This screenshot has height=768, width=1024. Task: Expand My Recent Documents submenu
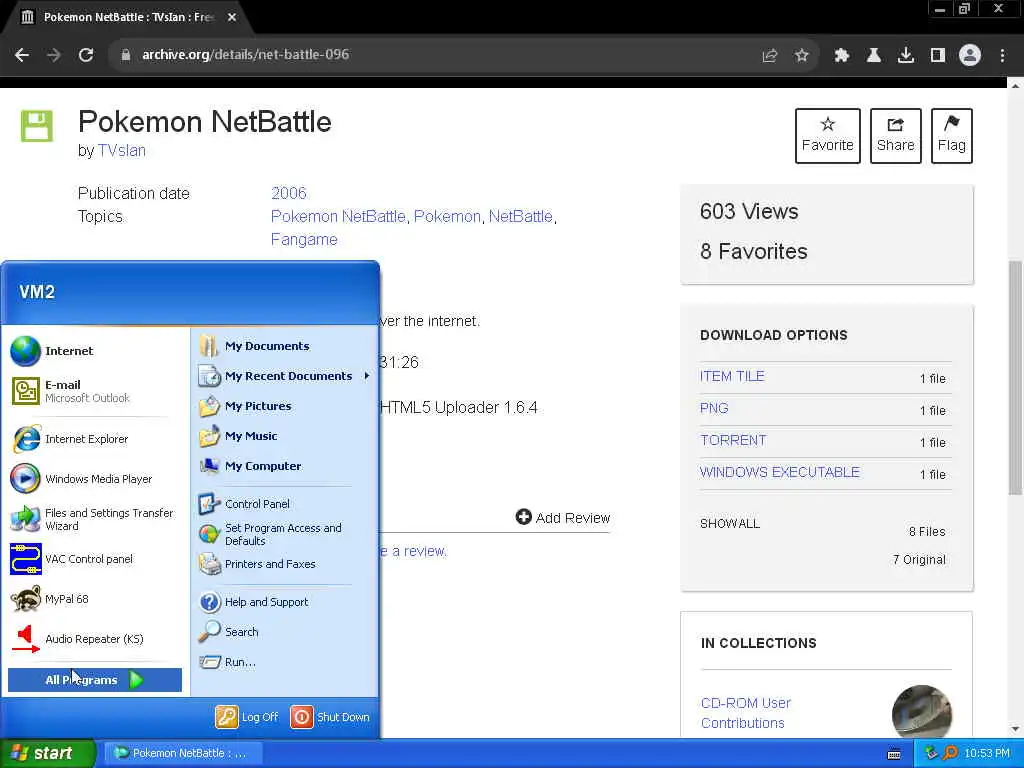[x=285, y=376]
